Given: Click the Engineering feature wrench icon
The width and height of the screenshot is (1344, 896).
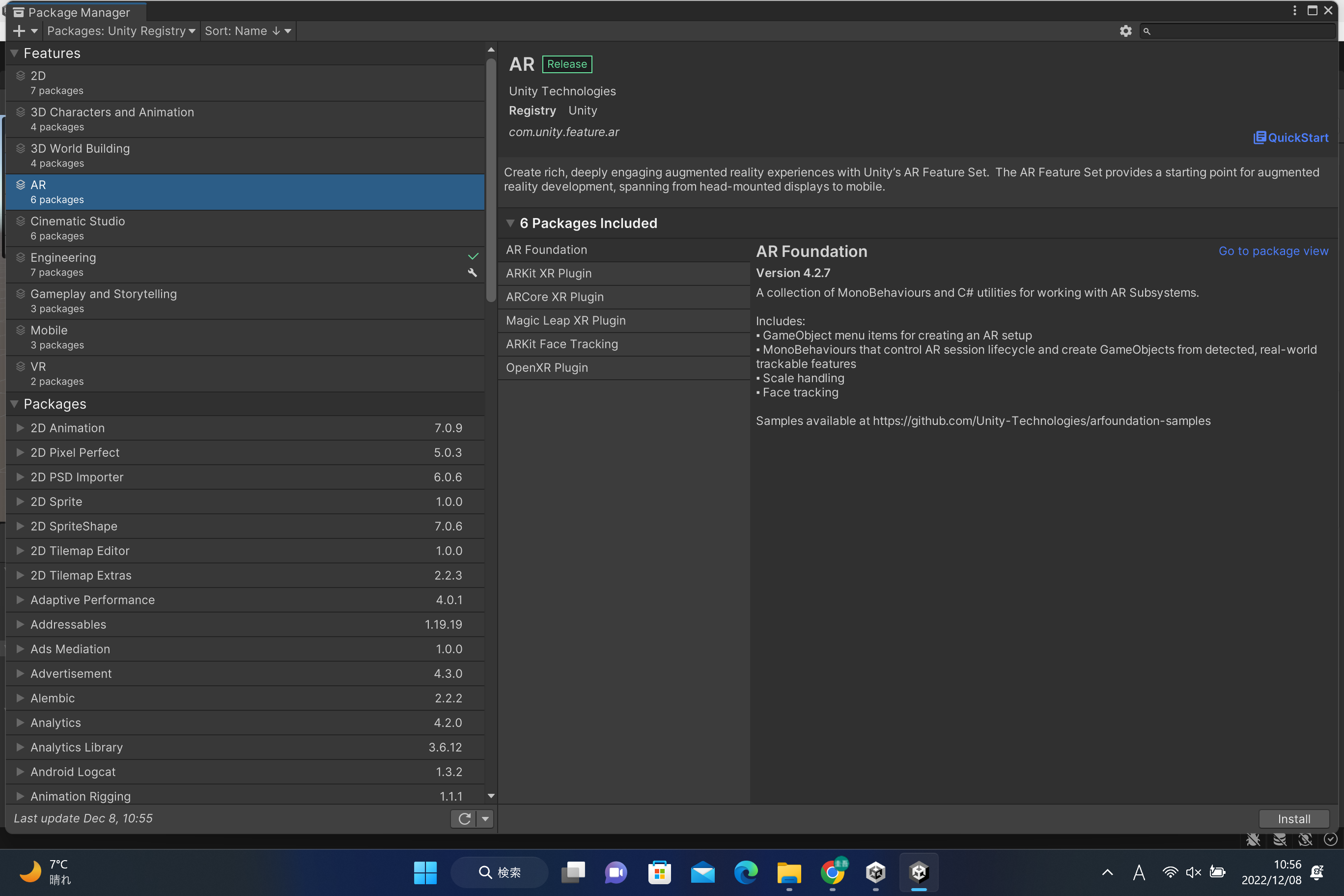Looking at the screenshot, I should coord(472,273).
